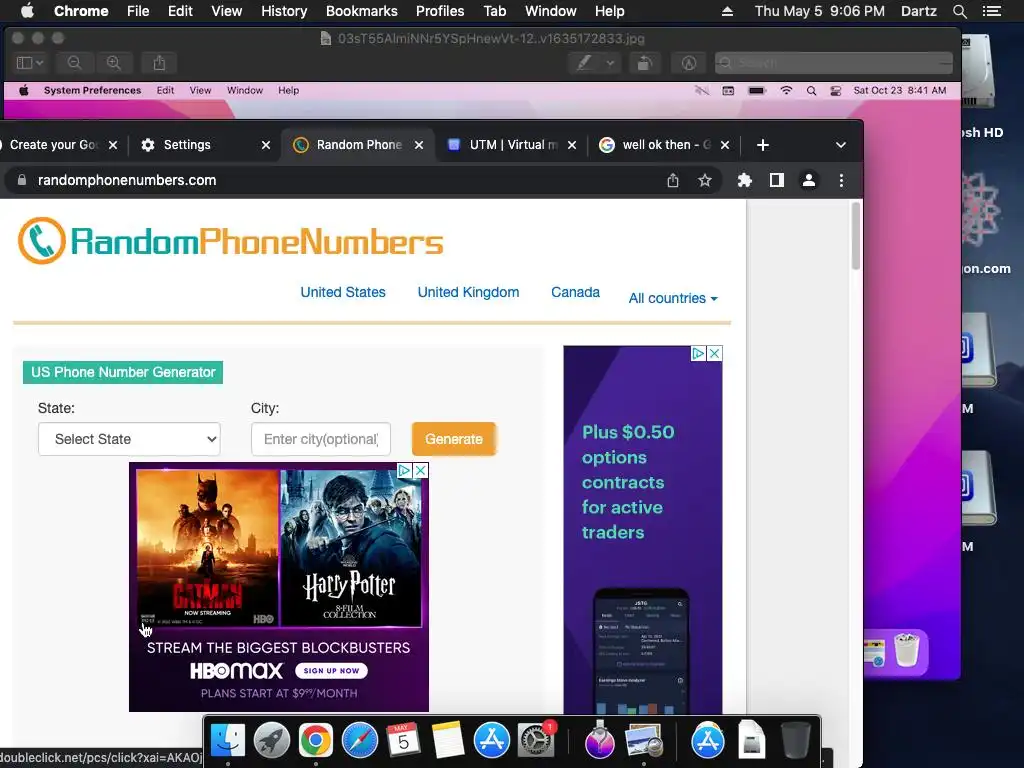Open Notes from the Dock
This screenshot has width=1024, height=768.
click(447, 741)
